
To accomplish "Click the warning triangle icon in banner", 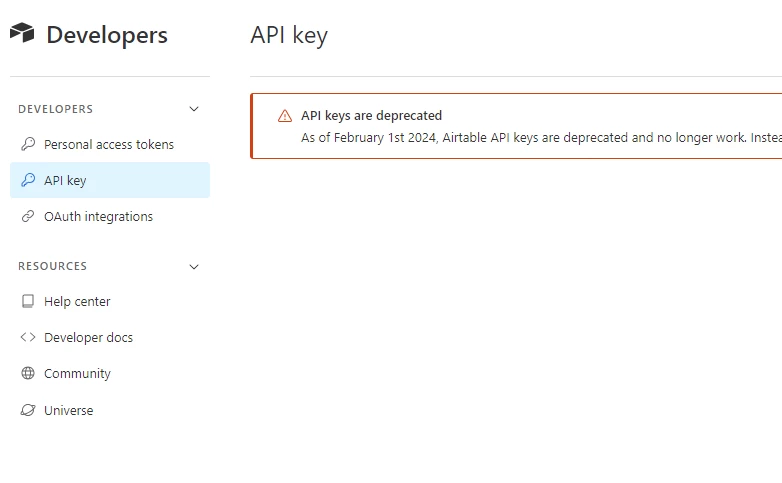I will pyautogui.click(x=285, y=116).
